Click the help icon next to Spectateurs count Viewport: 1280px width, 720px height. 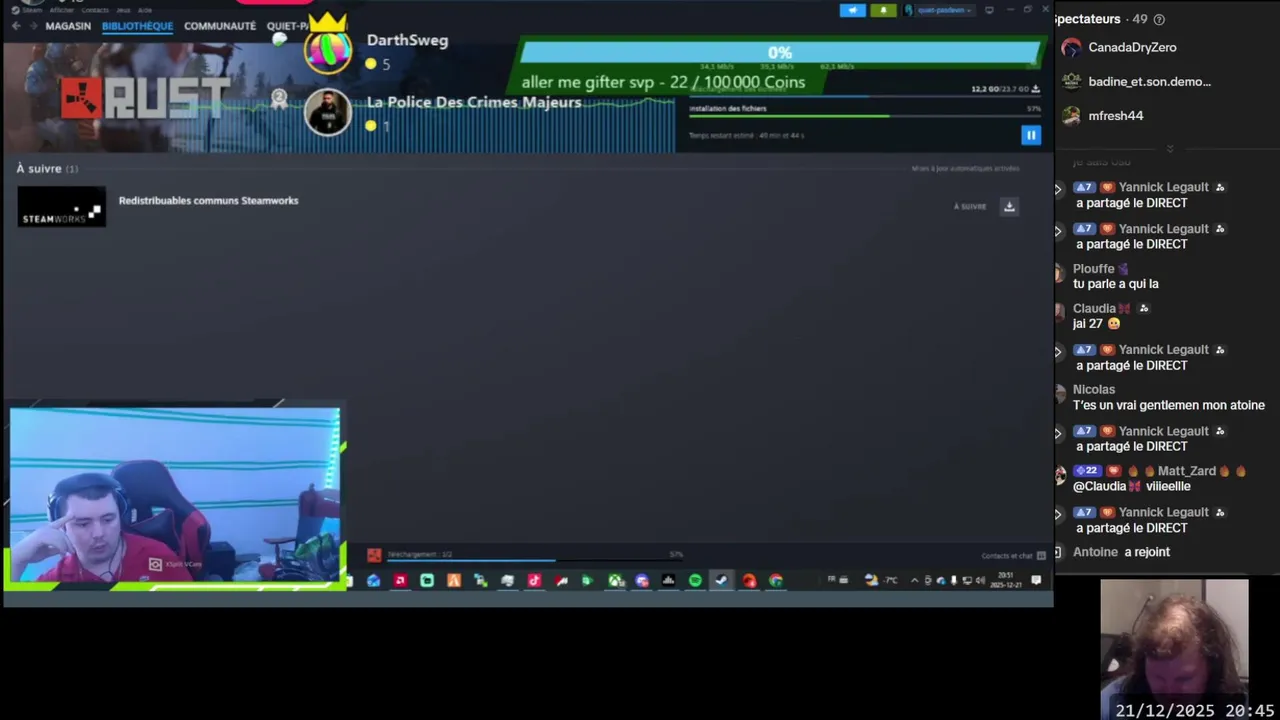pos(1159,19)
